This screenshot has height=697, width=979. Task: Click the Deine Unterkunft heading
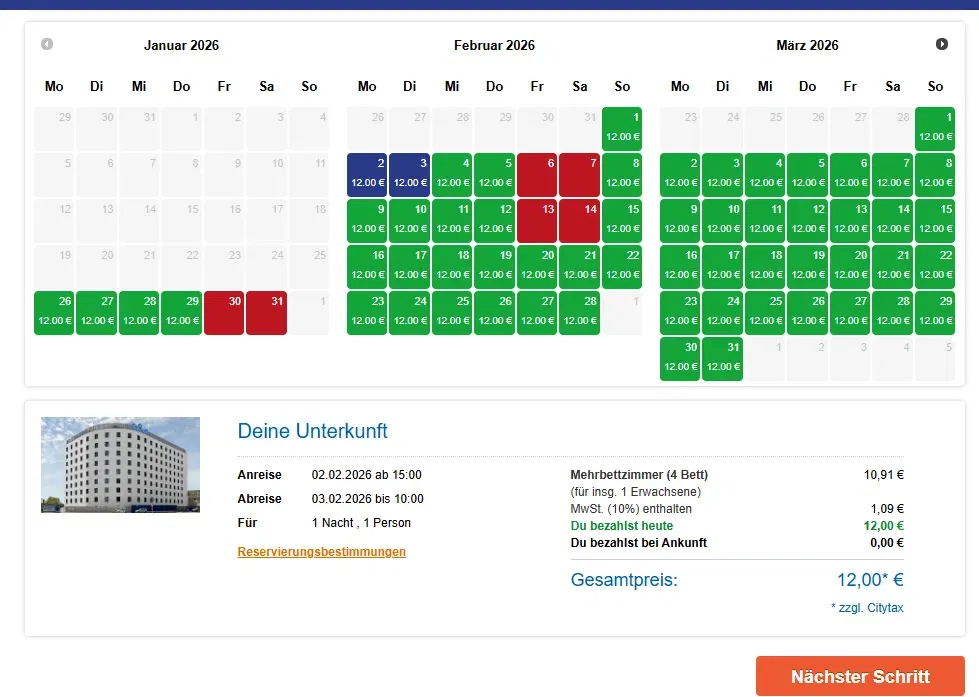click(x=313, y=431)
